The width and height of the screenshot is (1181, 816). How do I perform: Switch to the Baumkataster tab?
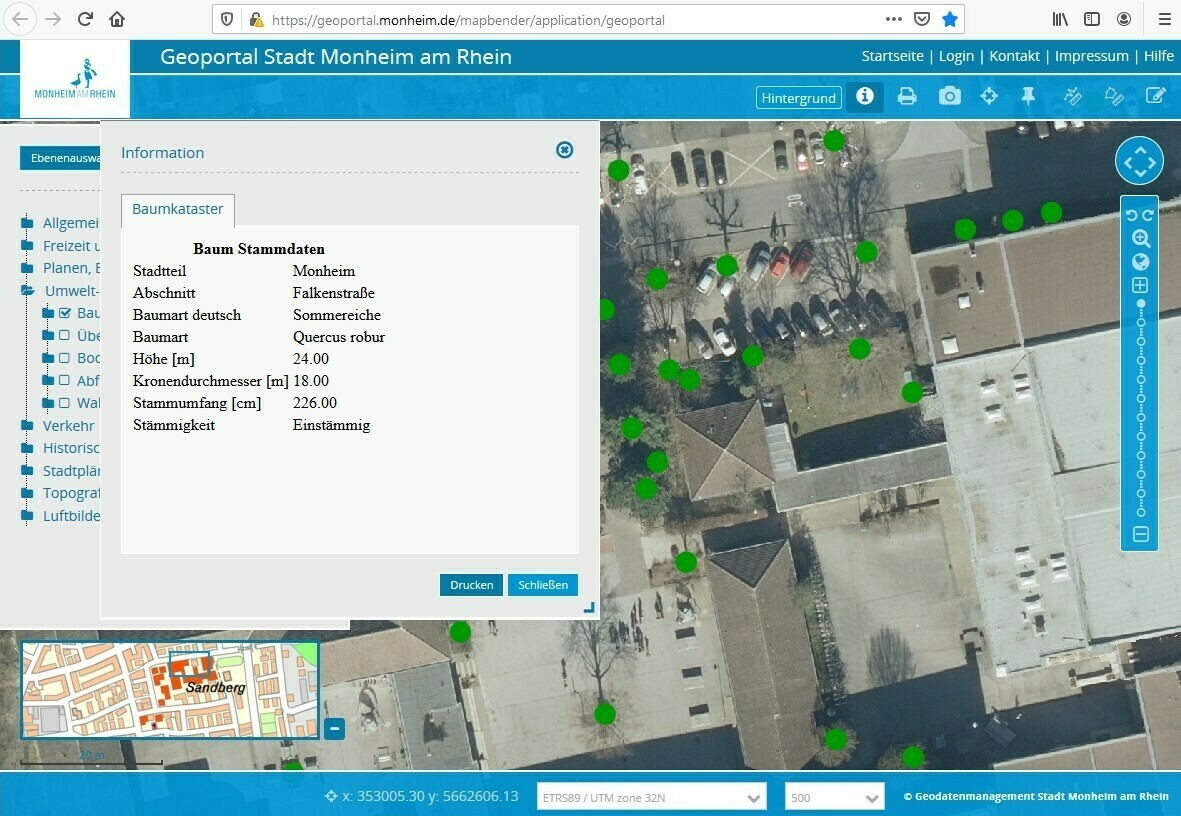(178, 210)
